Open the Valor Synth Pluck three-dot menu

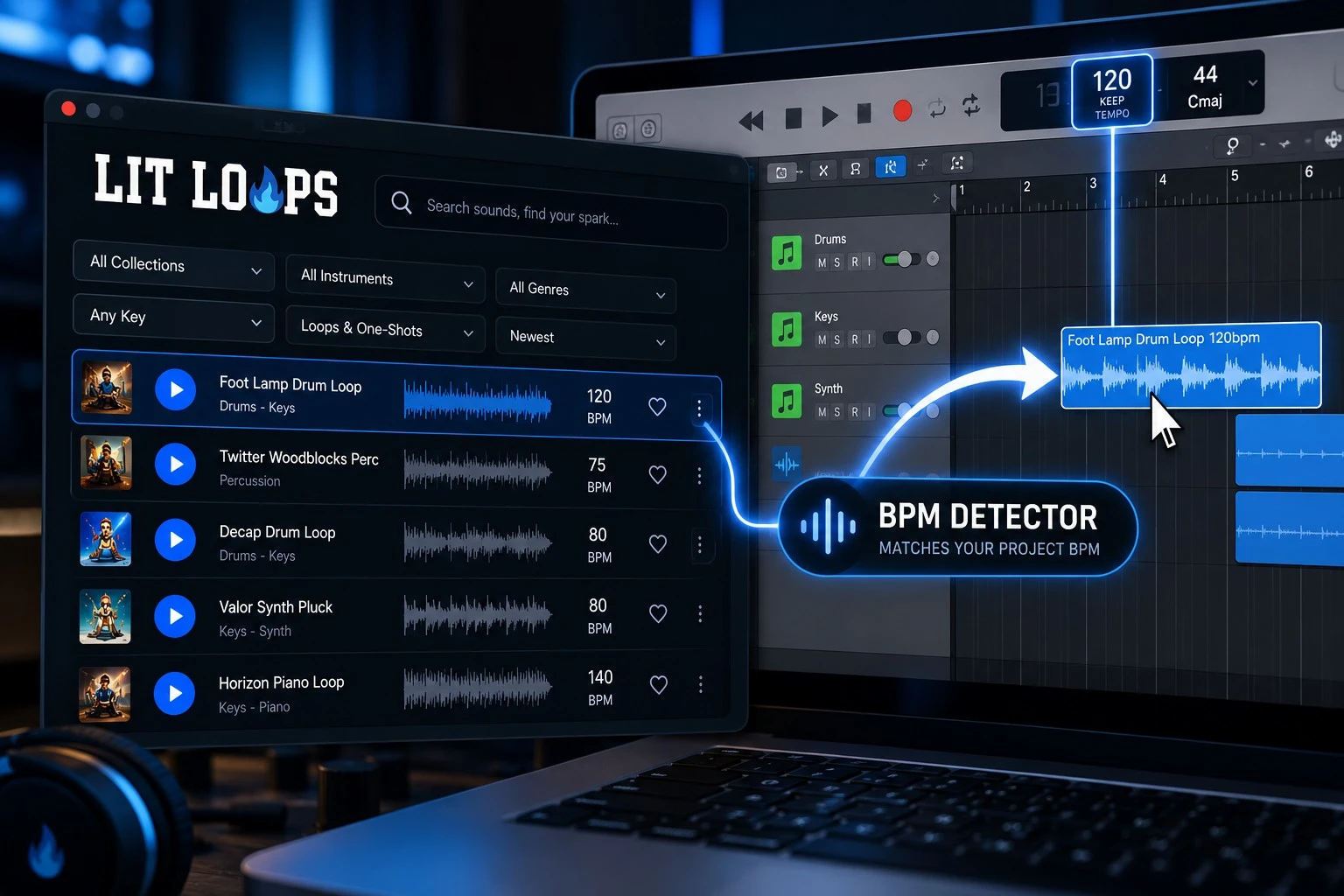[700, 614]
